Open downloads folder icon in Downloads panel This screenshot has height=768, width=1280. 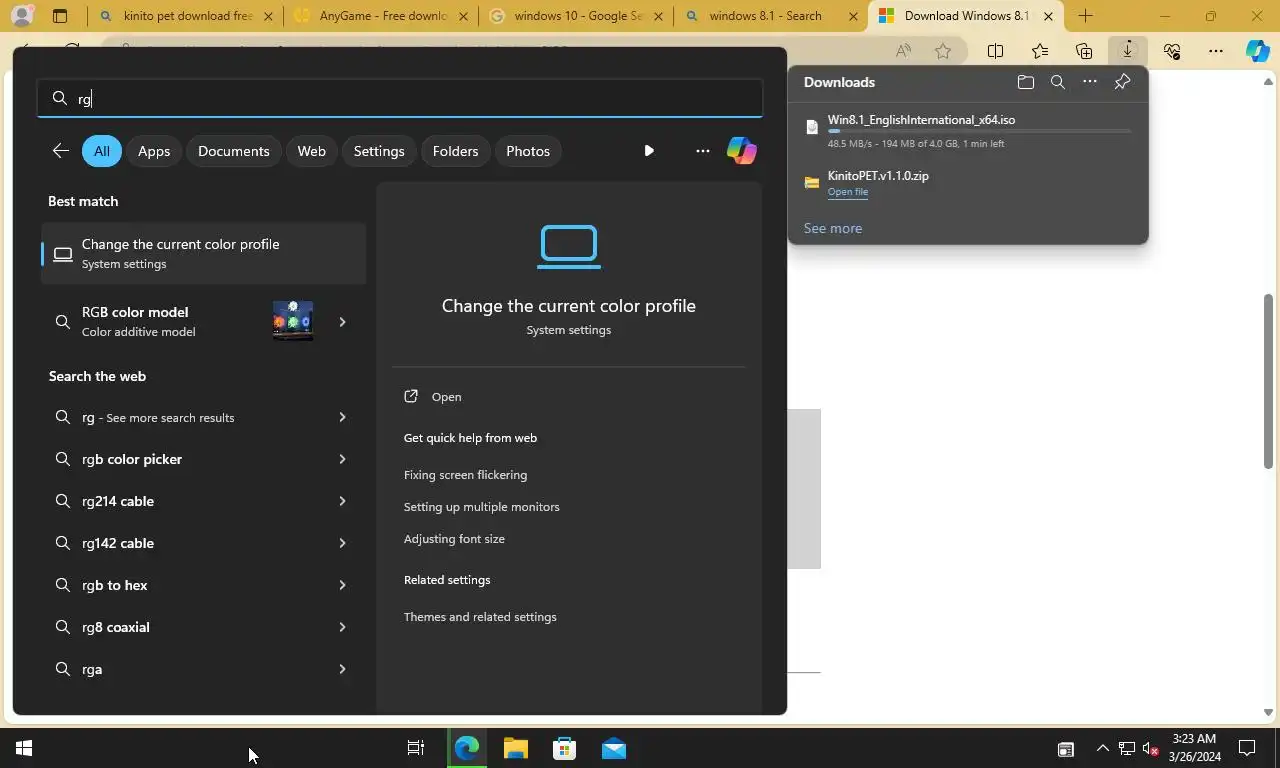point(1025,82)
